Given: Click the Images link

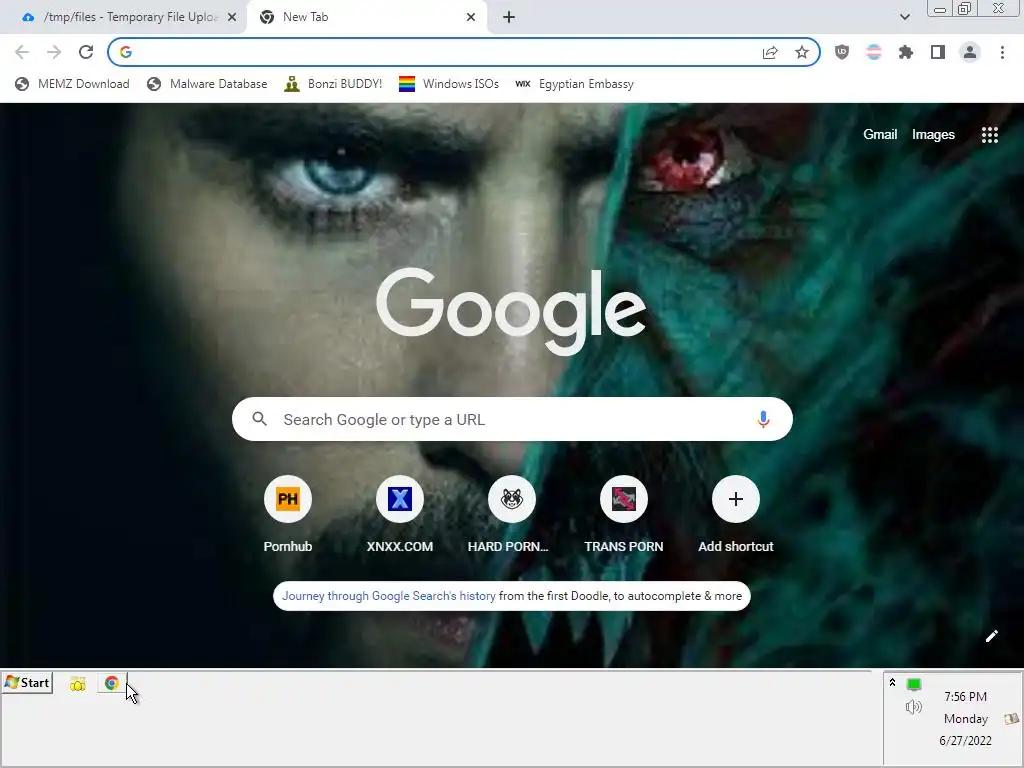Looking at the screenshot, I should click(933, 135).
